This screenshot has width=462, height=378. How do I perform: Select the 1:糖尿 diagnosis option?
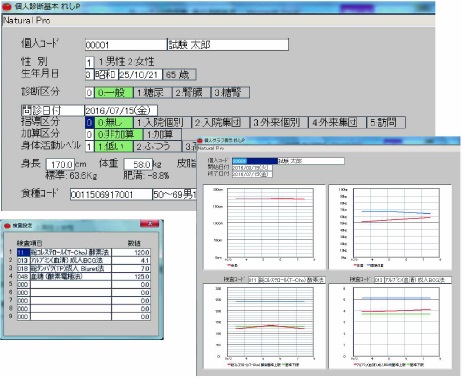(x=153, y=92)
